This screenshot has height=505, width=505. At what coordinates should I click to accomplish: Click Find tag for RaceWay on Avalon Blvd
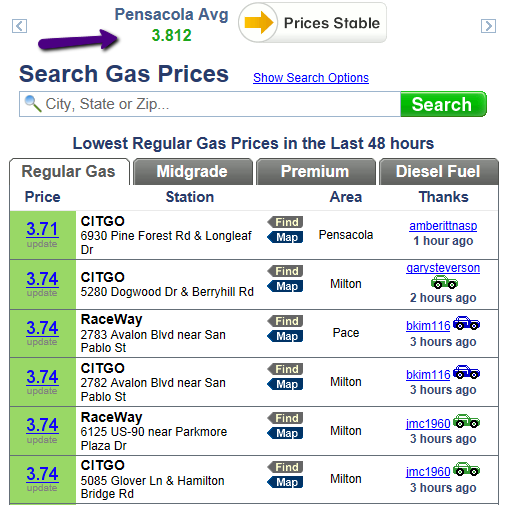click(285, 321)
